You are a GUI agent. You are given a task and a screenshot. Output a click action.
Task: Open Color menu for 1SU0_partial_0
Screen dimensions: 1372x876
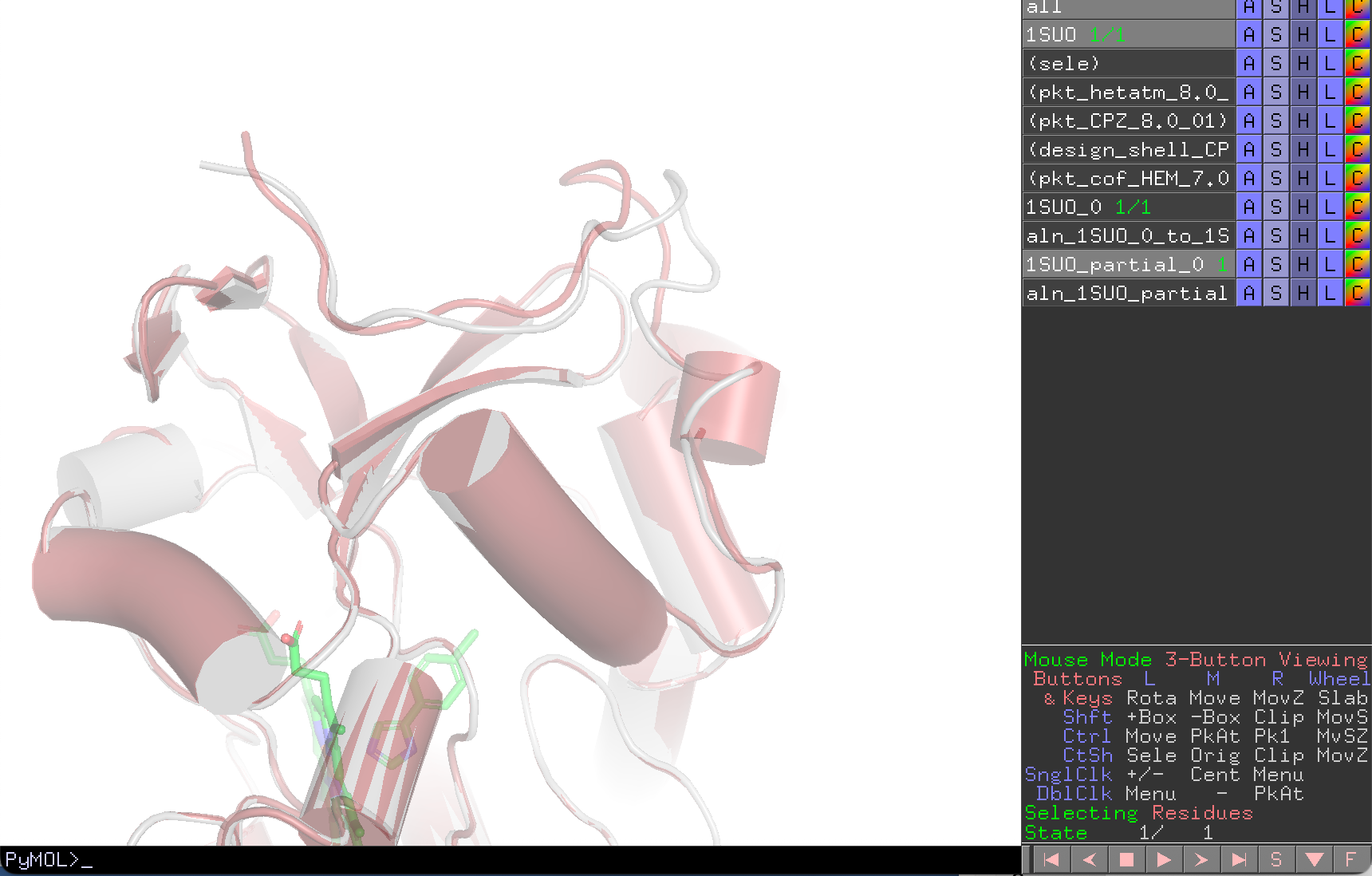[1357, 264]
